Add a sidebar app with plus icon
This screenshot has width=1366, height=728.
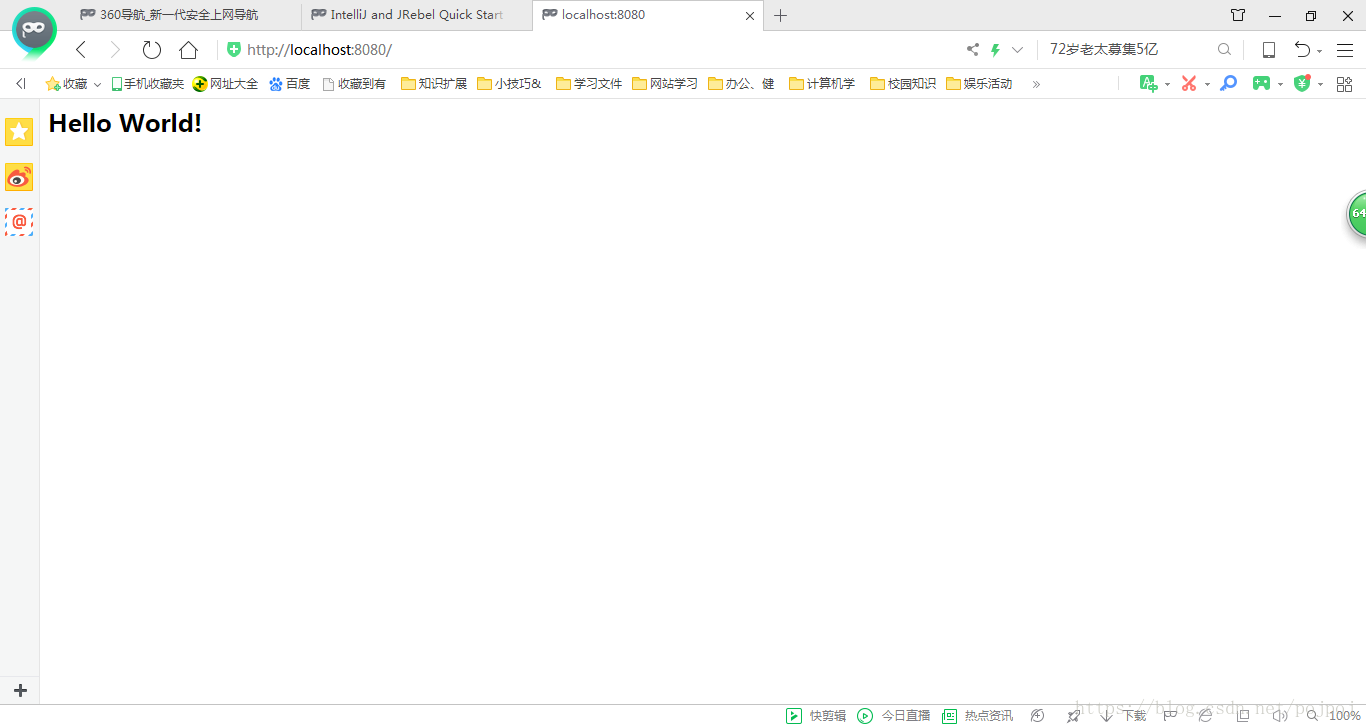20,690
